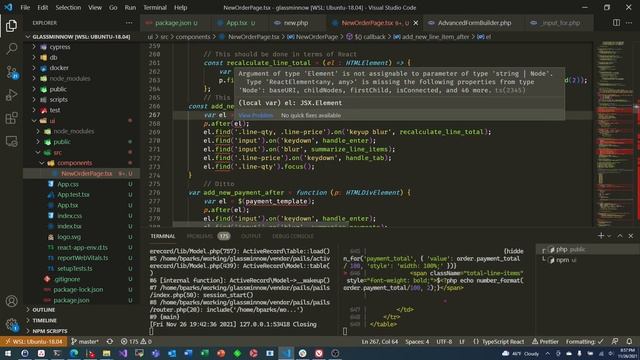The height and width of the screenshot is (360, 640).
Task: Close the terminal panel
Action: click(x=631, y=236)
